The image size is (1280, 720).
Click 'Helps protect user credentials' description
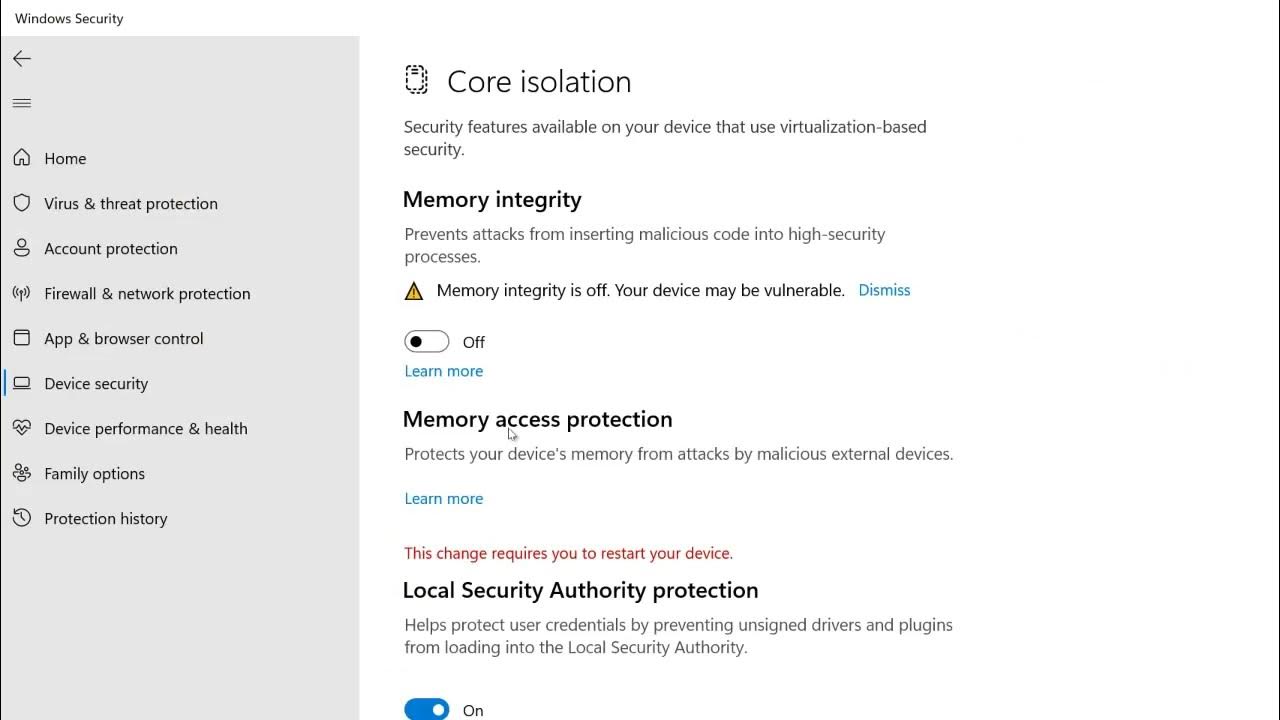[x=679, y=636]
